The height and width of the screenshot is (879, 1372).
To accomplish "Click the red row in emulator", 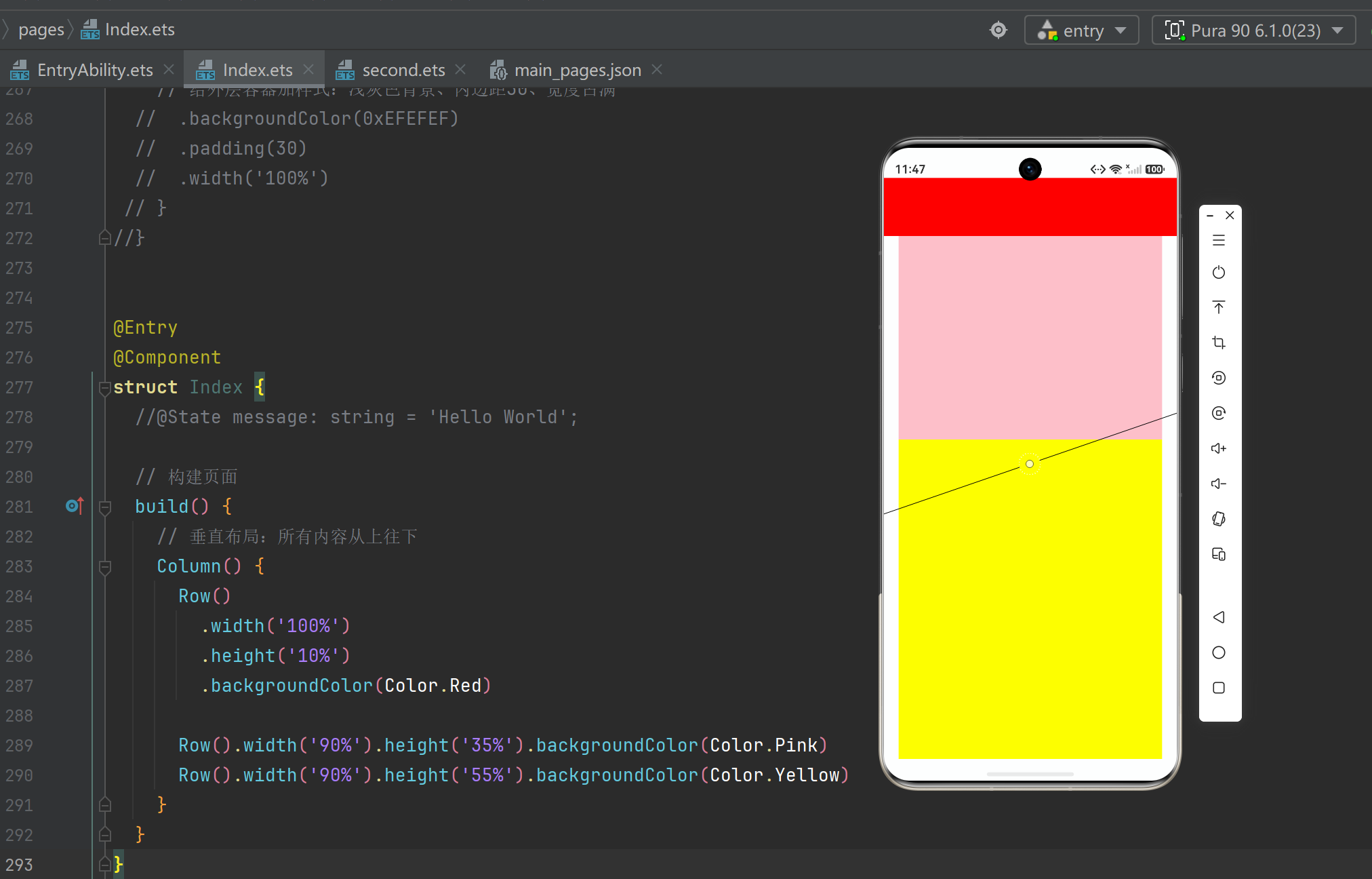I will 1030,207.
